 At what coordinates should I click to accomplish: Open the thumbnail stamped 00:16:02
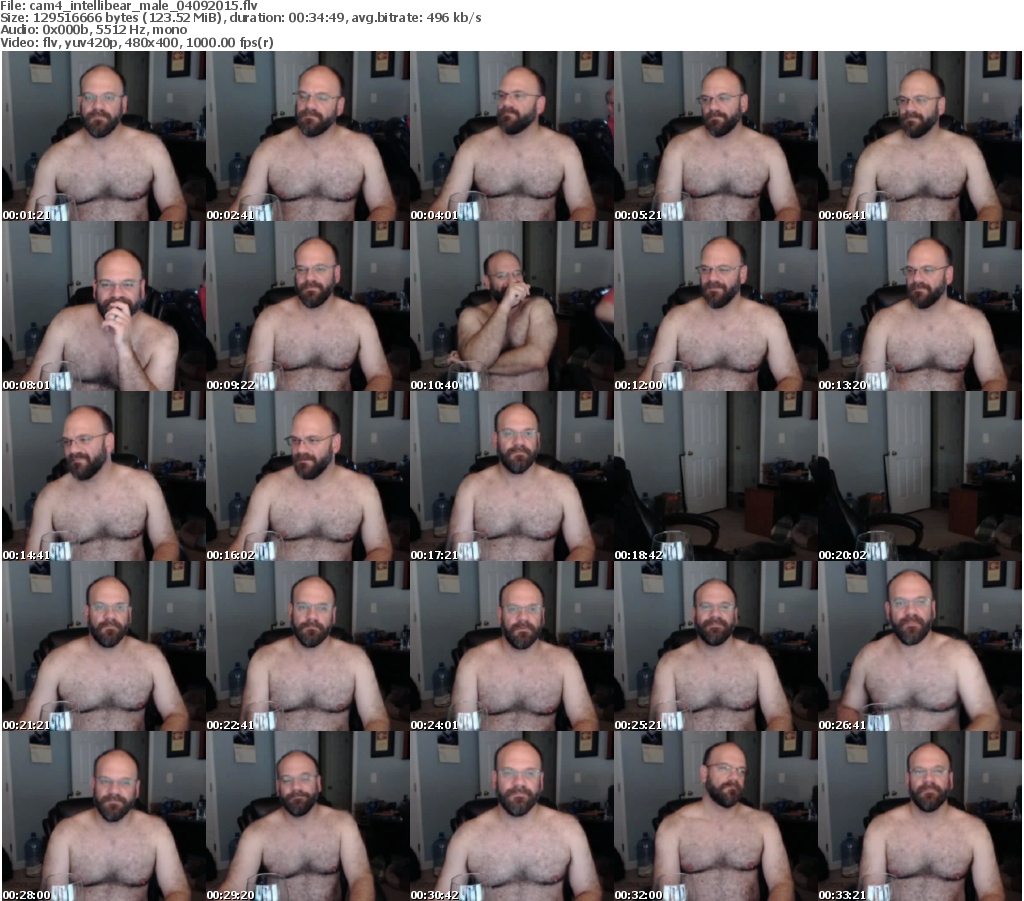coord(308,476)
